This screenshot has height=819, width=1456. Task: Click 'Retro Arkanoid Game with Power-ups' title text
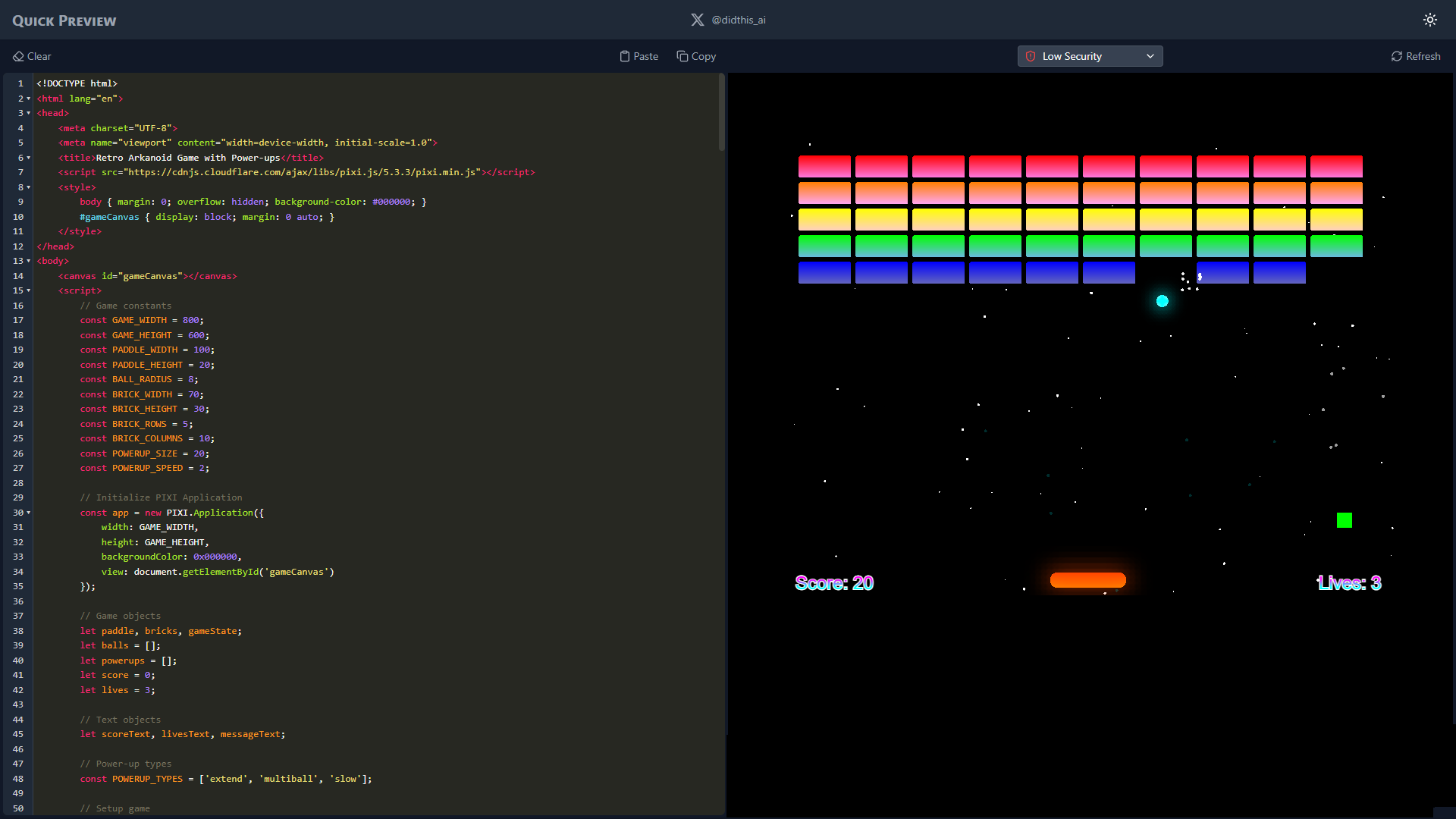tap(188, 158)
